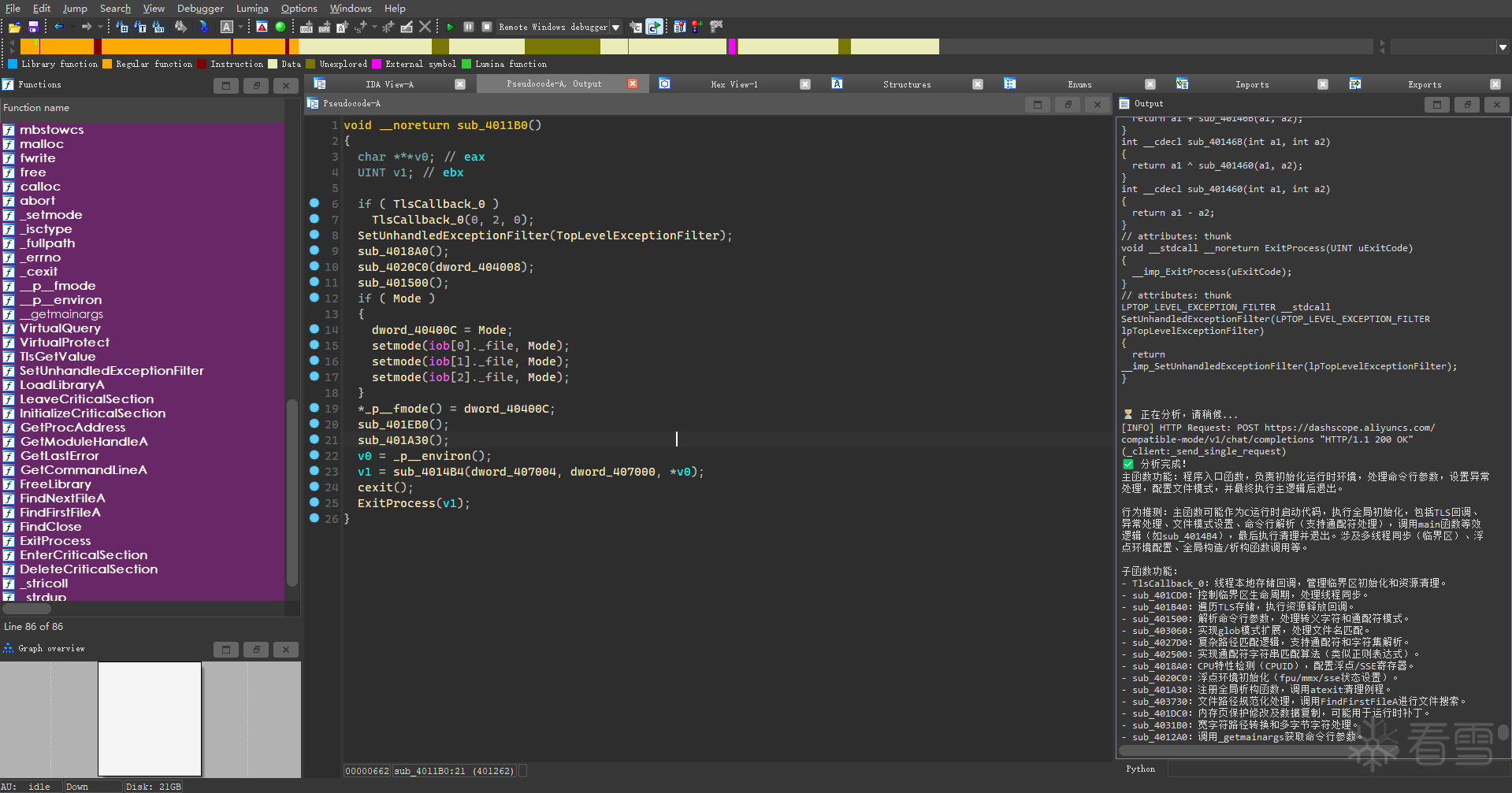This screenshot has width=1512, height=793.
Task: Toggle breakpoint dot on line 8
Action: tap(314, 235)
